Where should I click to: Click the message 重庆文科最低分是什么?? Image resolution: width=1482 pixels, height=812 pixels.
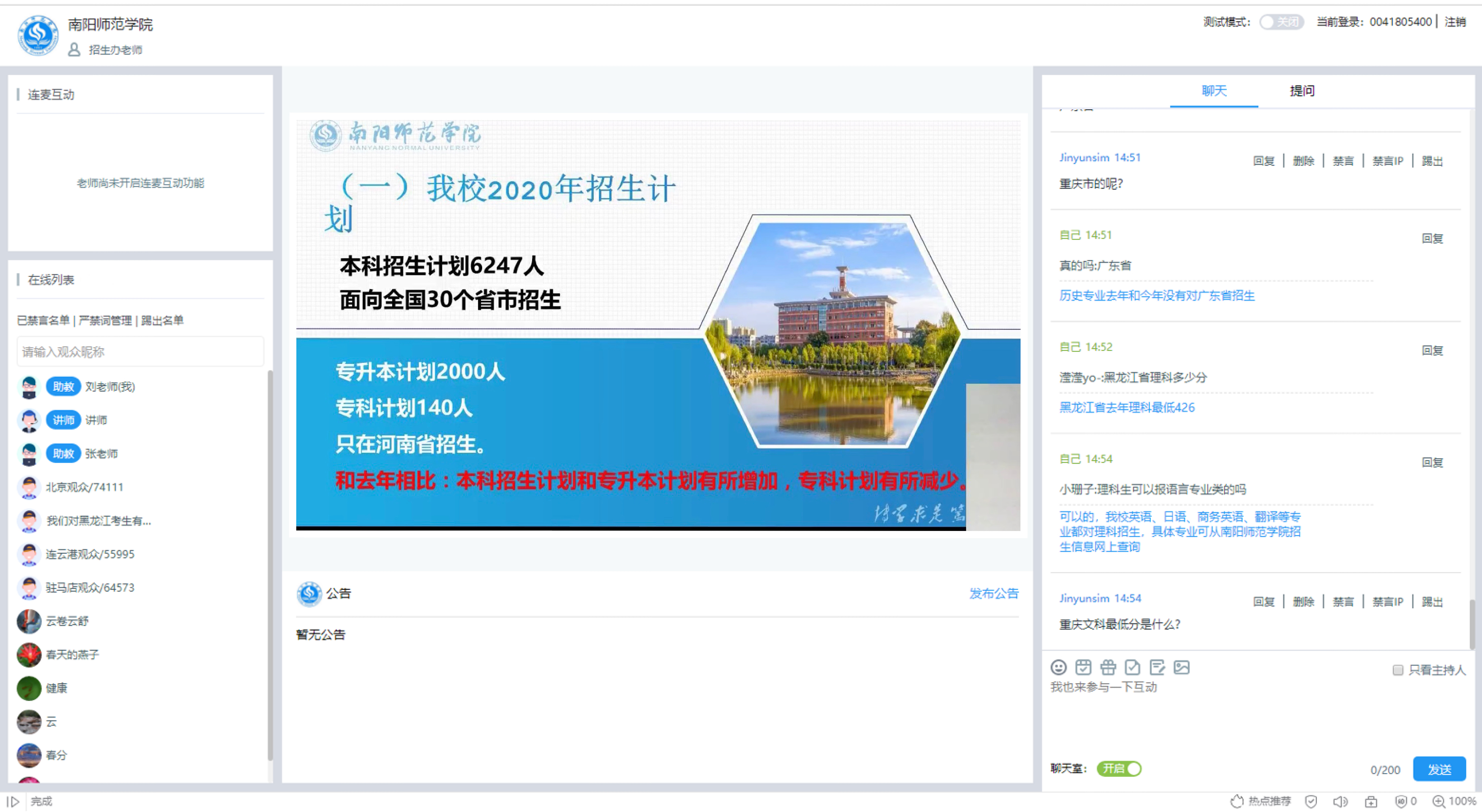(1119, 624)
